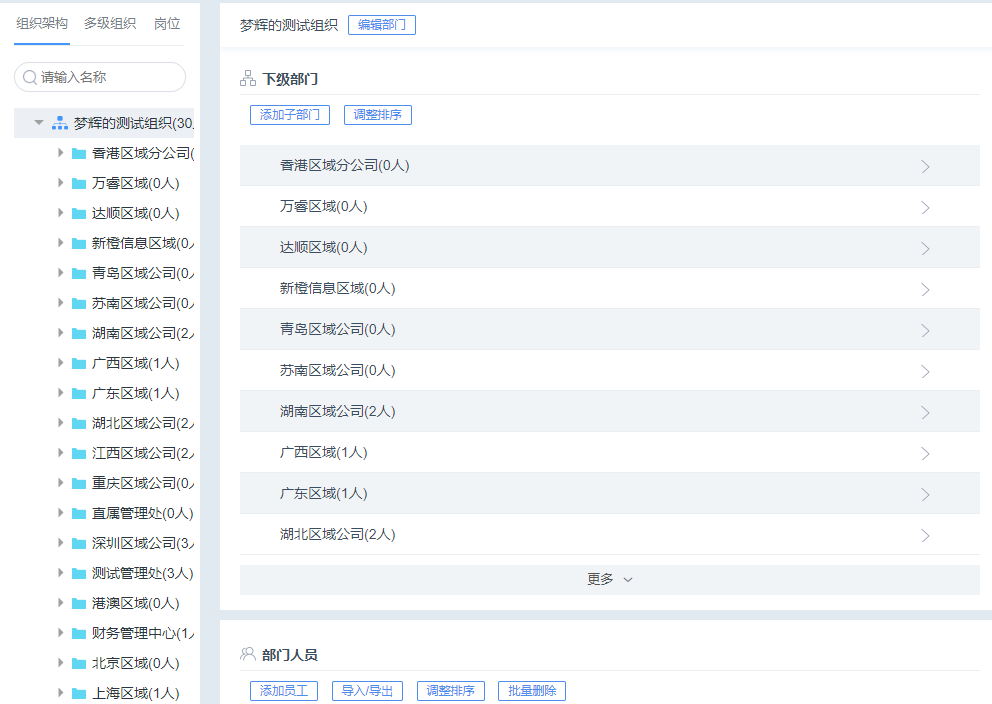Viewport: 992px width, 704px height.
Task: Click the 添加子部门 button
Action: (x=289, y=115)
